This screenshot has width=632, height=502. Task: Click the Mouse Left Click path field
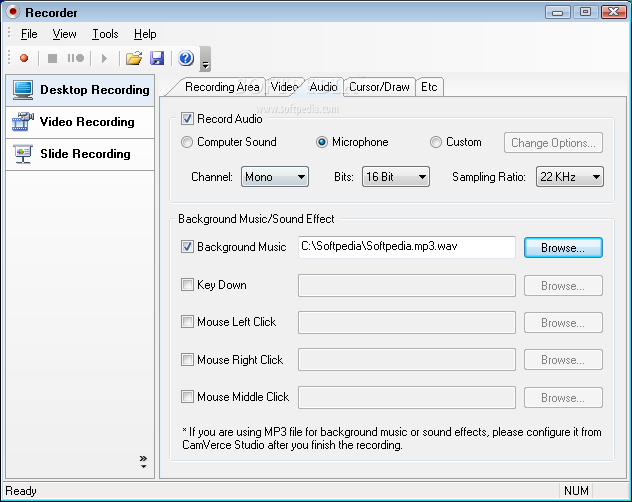coord(407,323)
